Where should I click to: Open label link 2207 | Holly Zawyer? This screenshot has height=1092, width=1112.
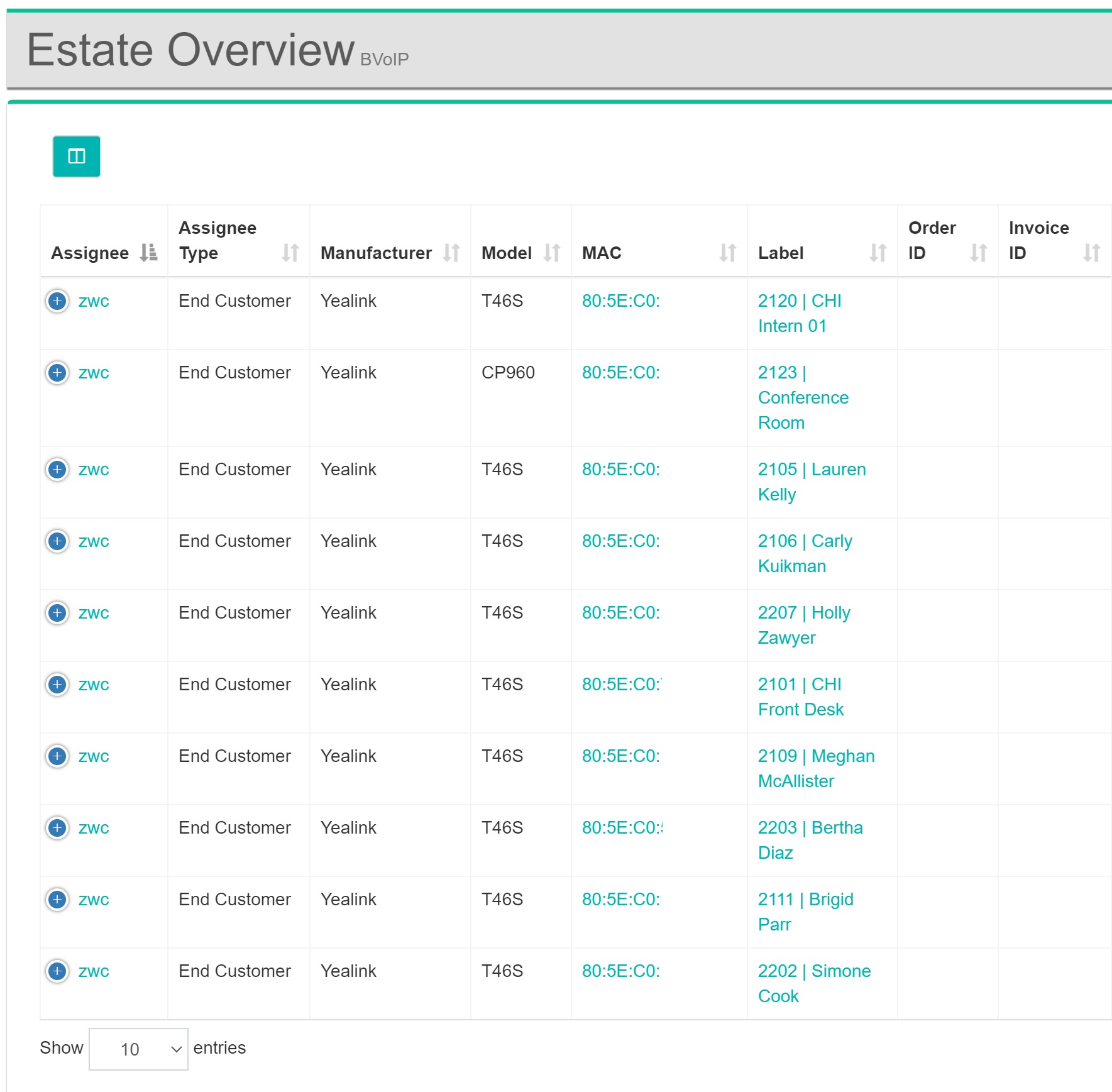point(804,625)
